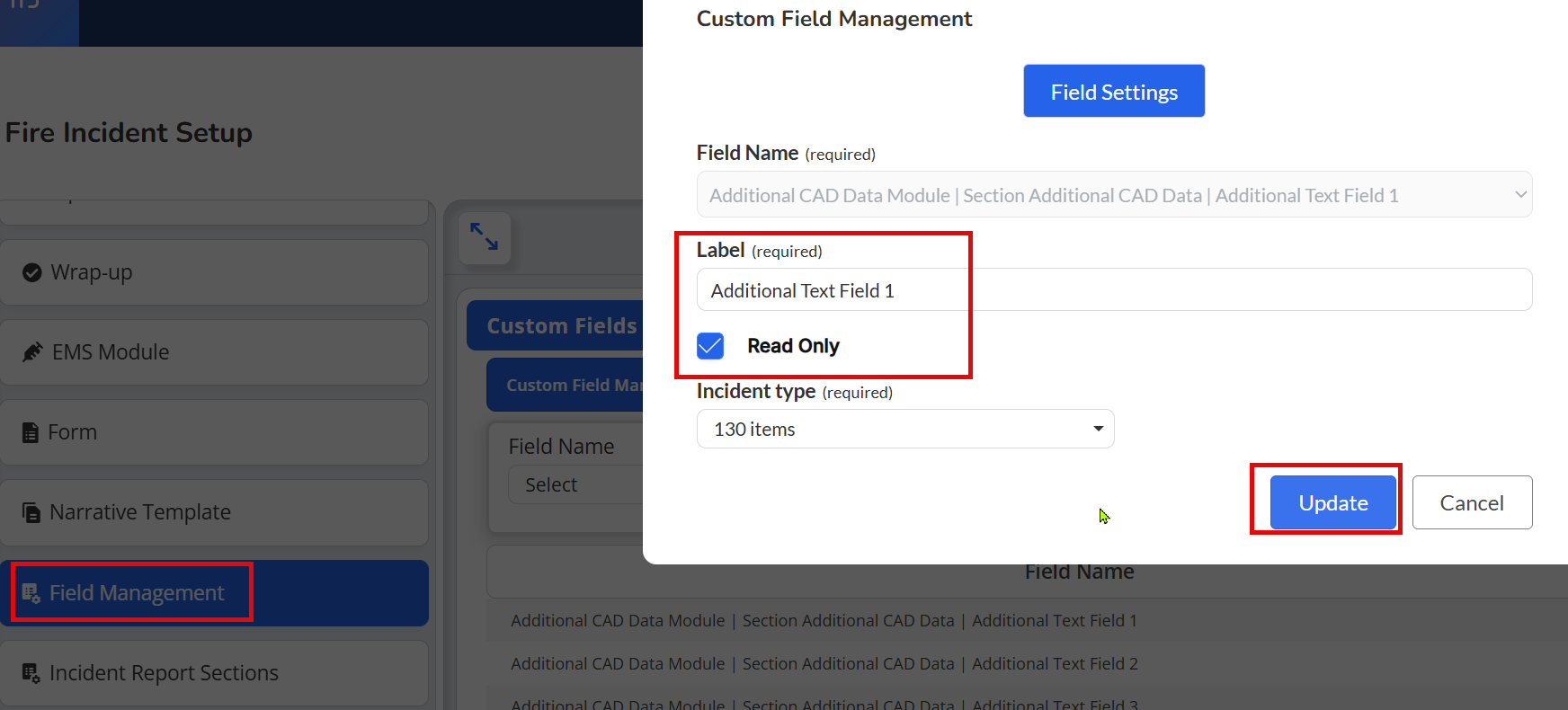The image size is (1568, 710).
Task: Click the Form document icon
Action: (x=31, y=432)
